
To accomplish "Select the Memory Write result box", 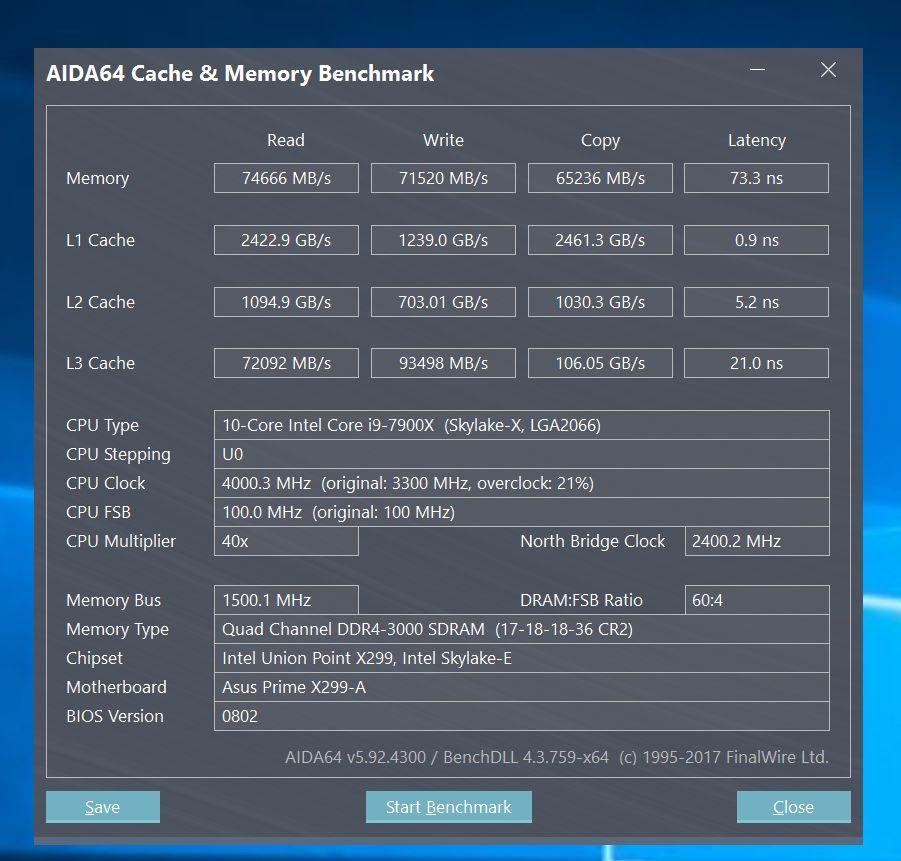I will (x=443, y=178).
